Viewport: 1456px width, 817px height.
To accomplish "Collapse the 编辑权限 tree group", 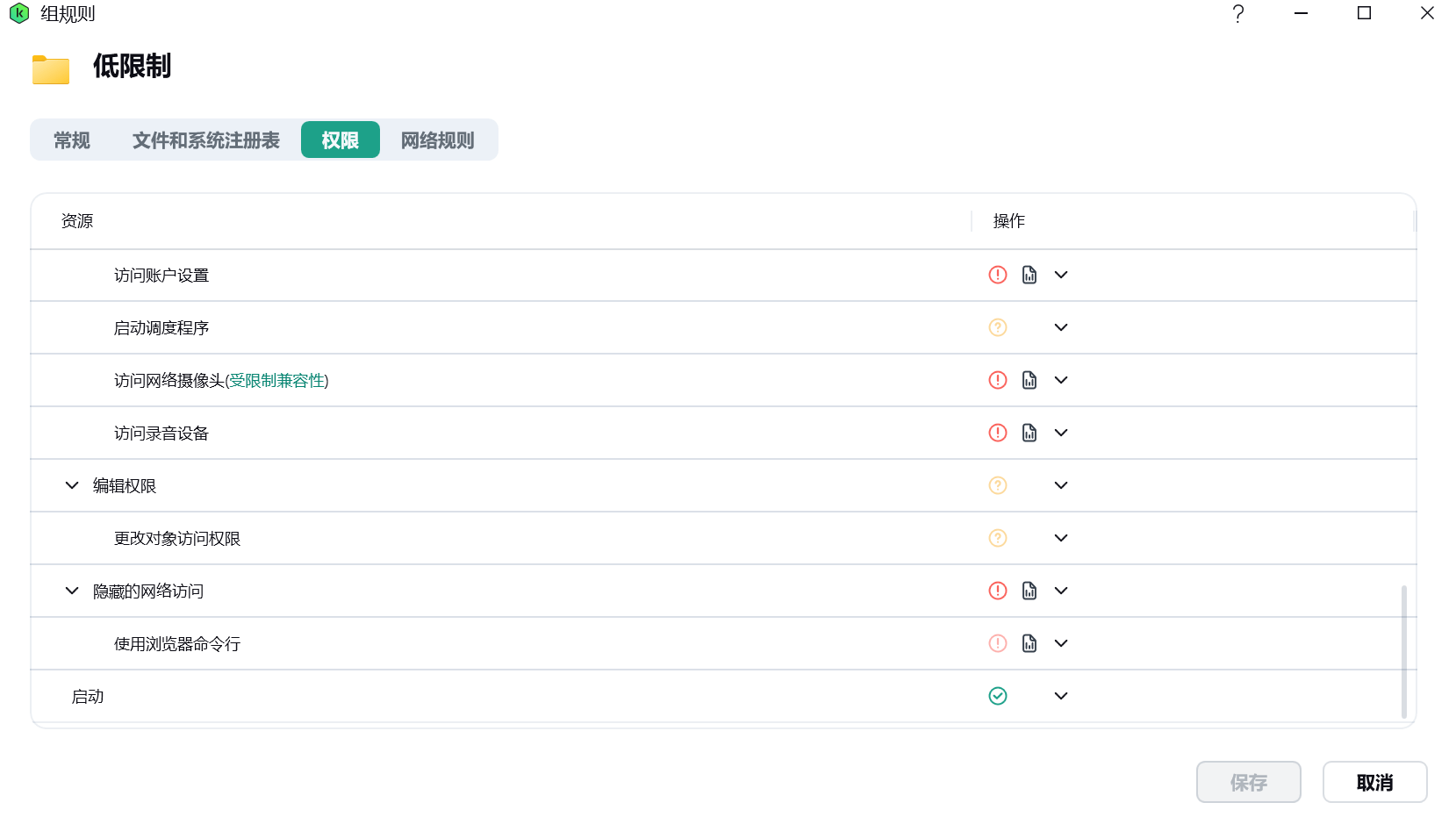I will (x=72, y=485).
